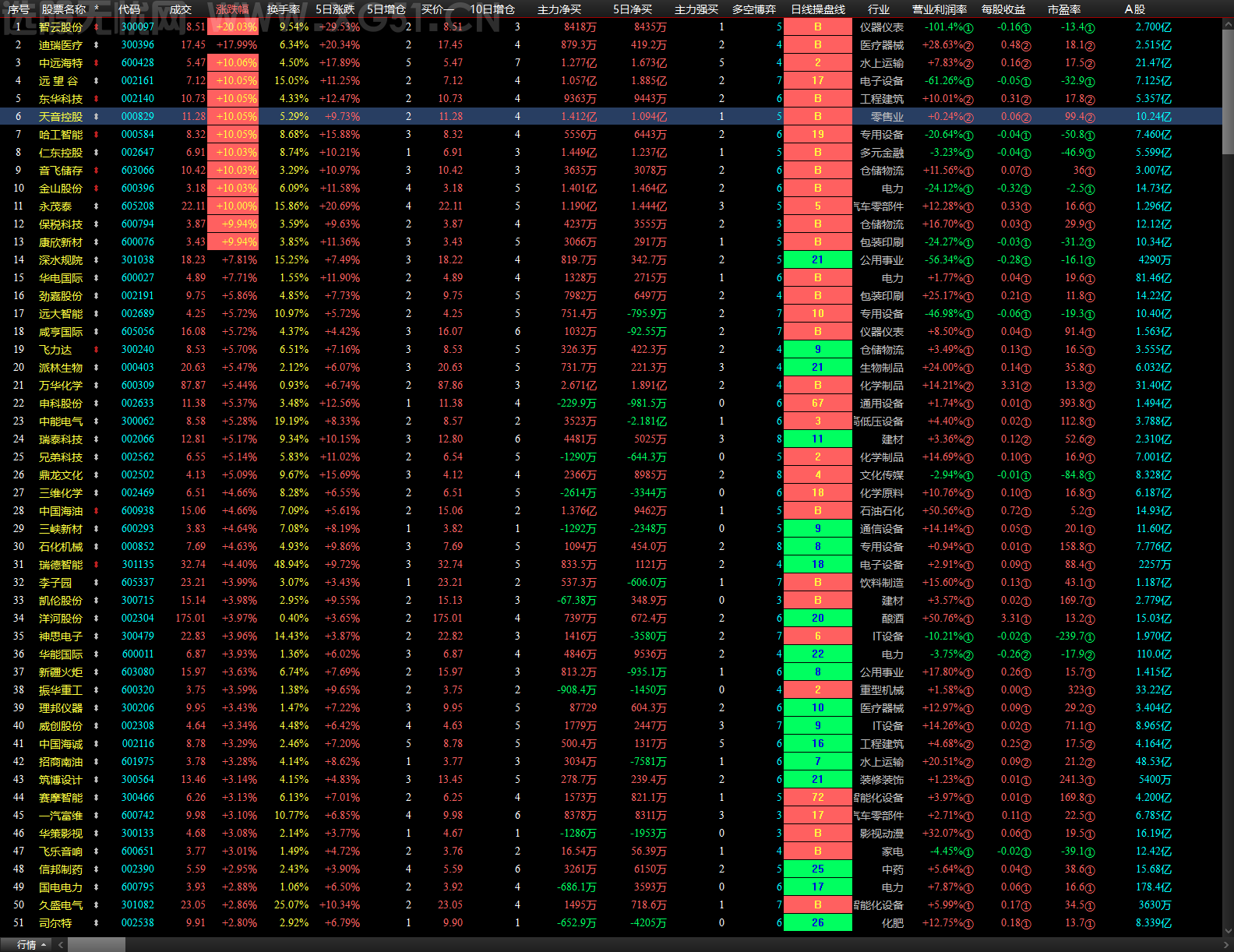
Task: Click the red marker icon beside 东华科技
Action: pyautogui.click(x=96, y=99)
